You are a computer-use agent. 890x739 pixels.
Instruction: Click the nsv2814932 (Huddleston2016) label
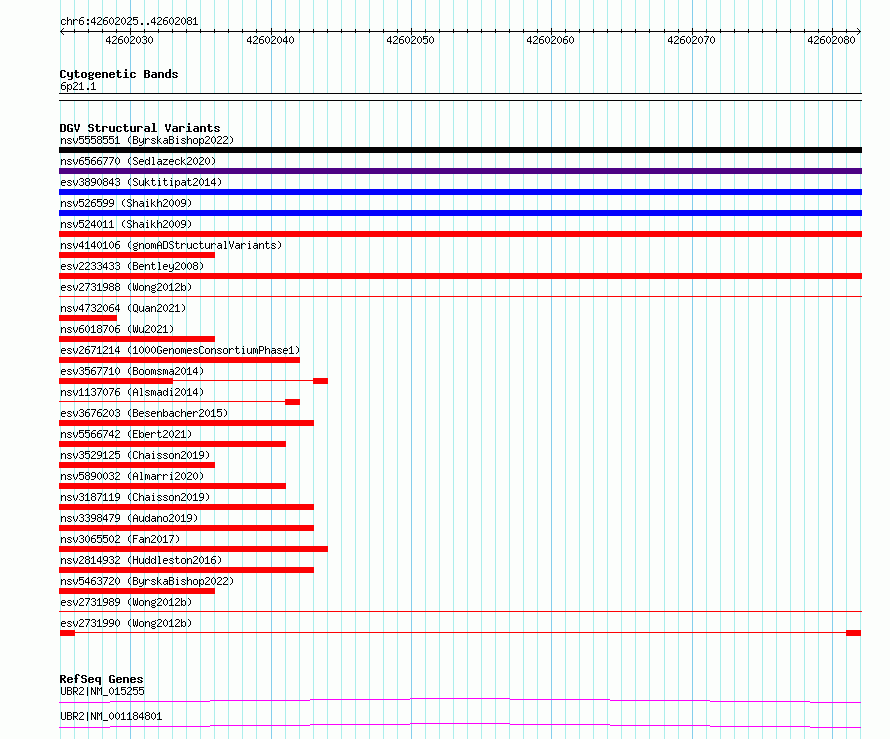141,560
